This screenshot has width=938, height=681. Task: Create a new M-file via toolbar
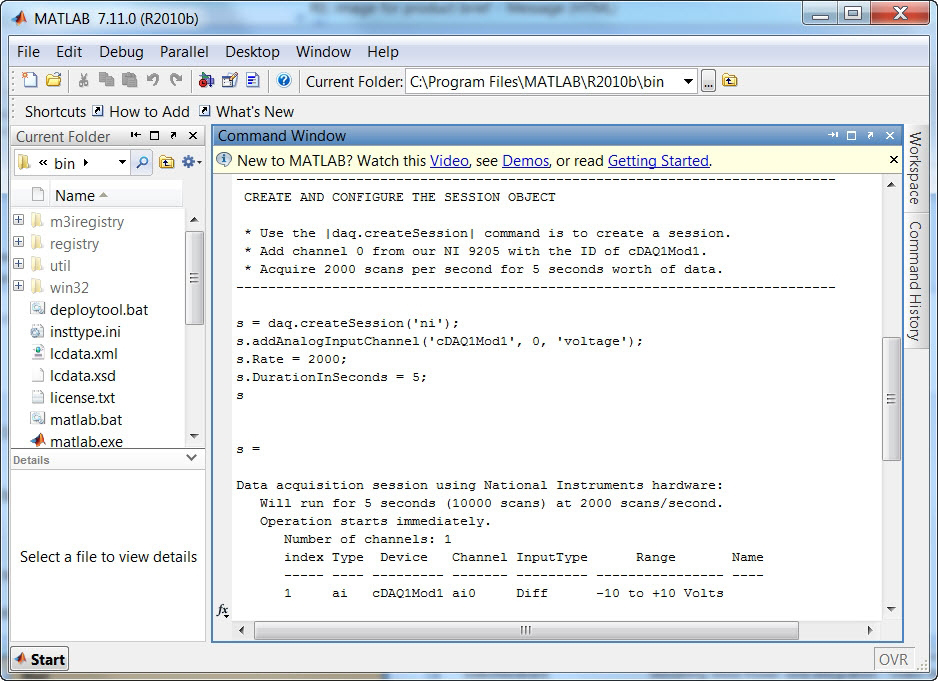31,81
